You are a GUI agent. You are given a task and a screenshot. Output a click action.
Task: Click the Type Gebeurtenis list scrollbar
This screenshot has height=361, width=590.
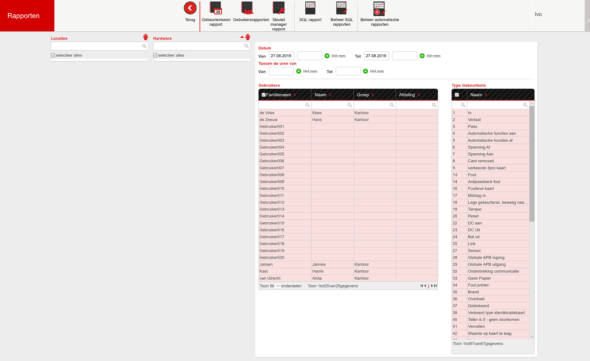tap(532, 164)
